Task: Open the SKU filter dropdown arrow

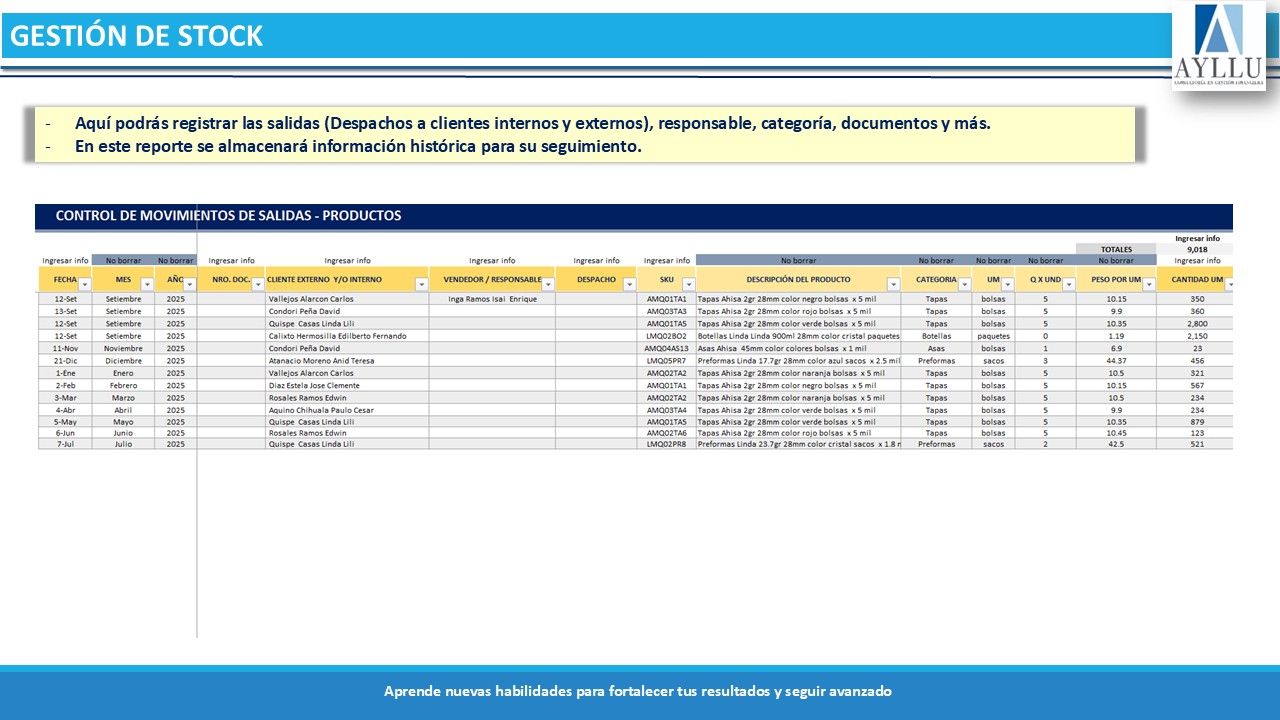Action: coord(688,285)
